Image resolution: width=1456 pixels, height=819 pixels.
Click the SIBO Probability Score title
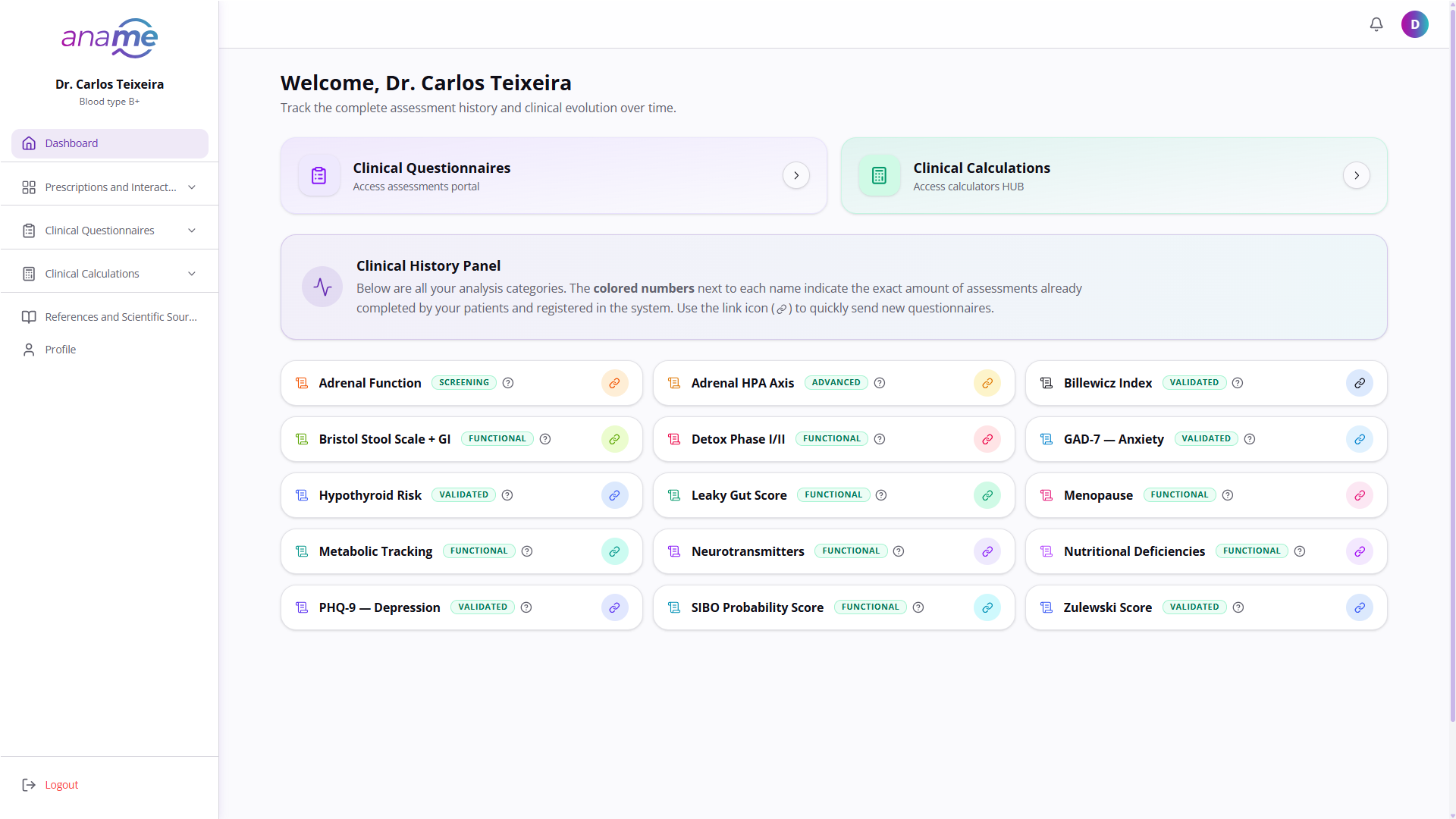(758, 607)
